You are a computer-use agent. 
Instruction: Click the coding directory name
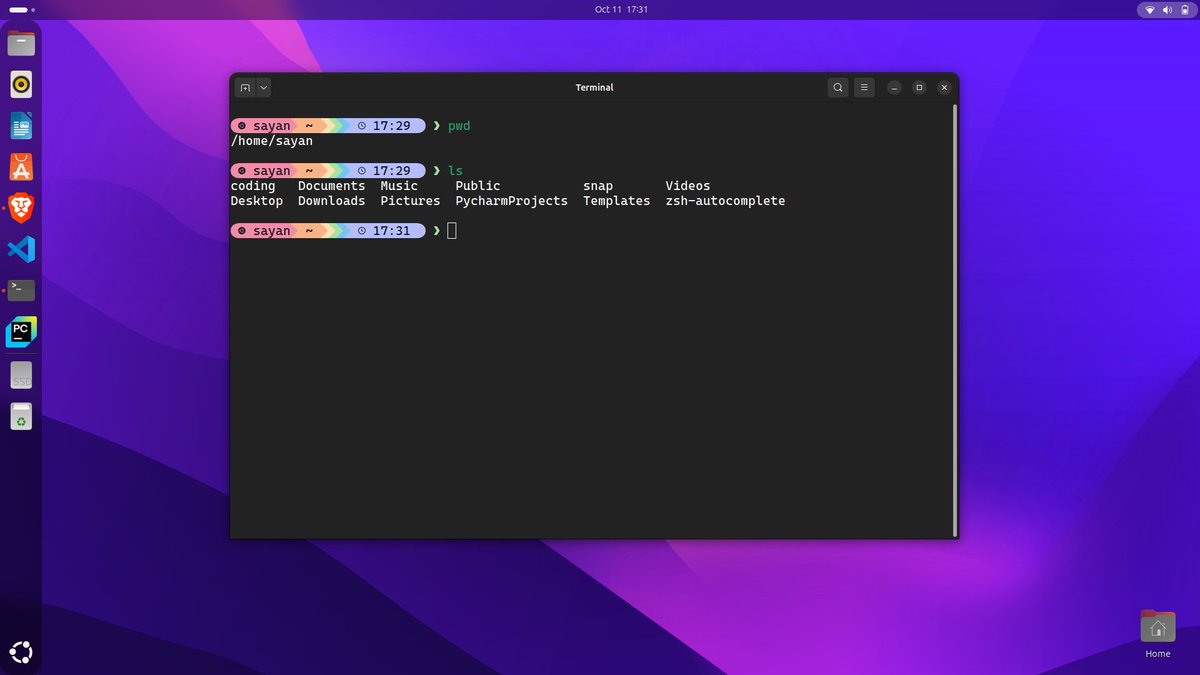tap(253, 186)
